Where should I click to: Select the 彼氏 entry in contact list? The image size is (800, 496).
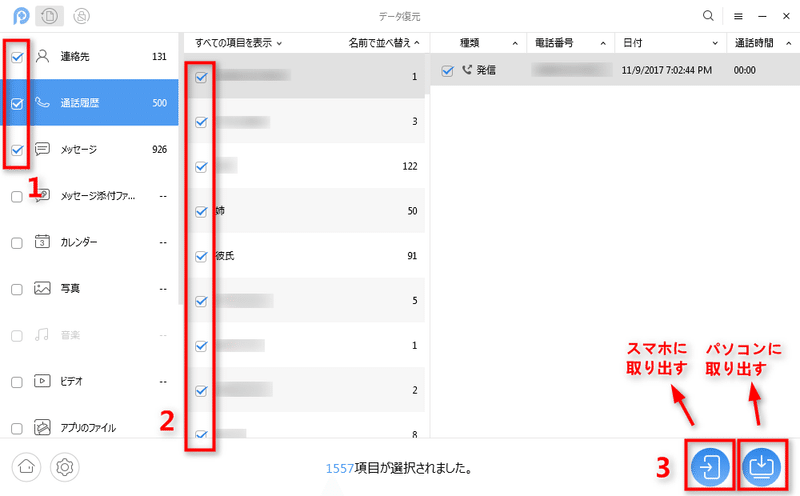[x=305, y=256]
